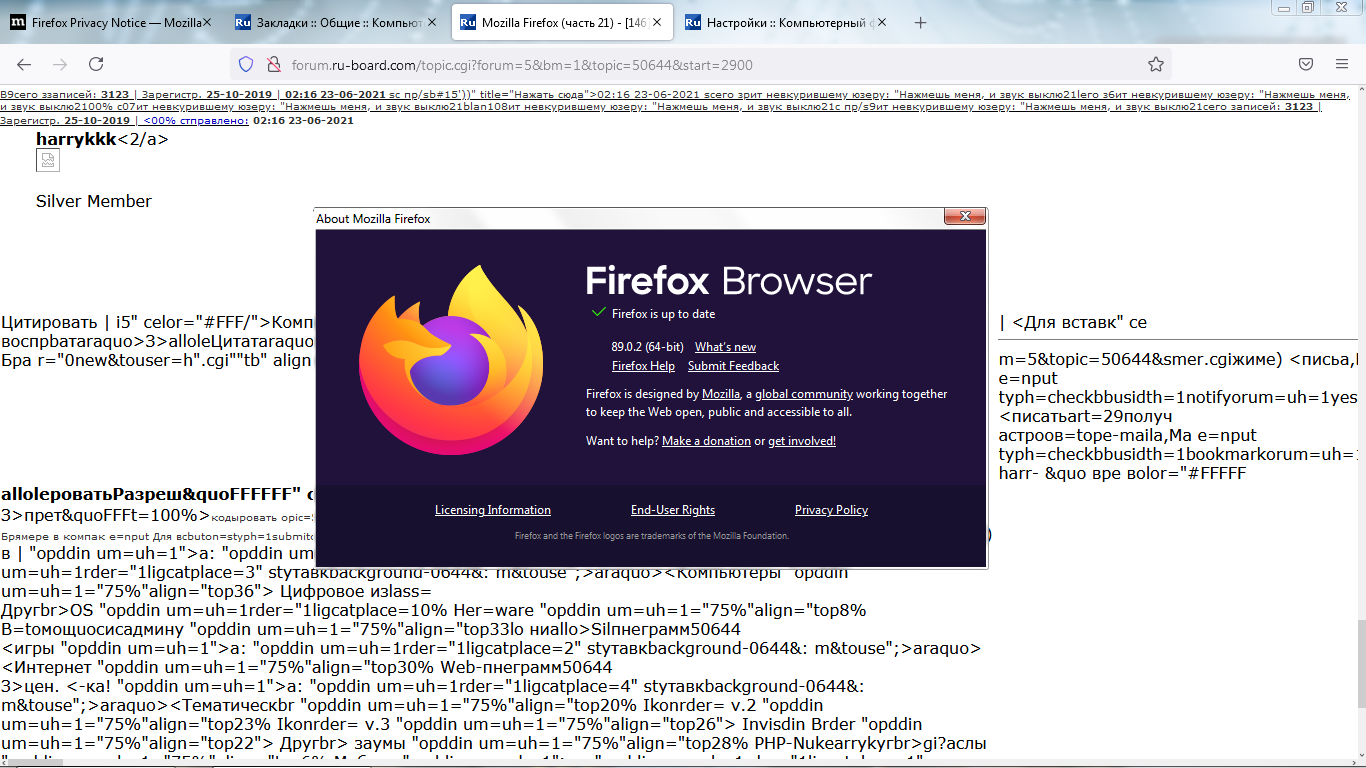
Task: Close the Настройки tab
Action: (x=882, y=22)
